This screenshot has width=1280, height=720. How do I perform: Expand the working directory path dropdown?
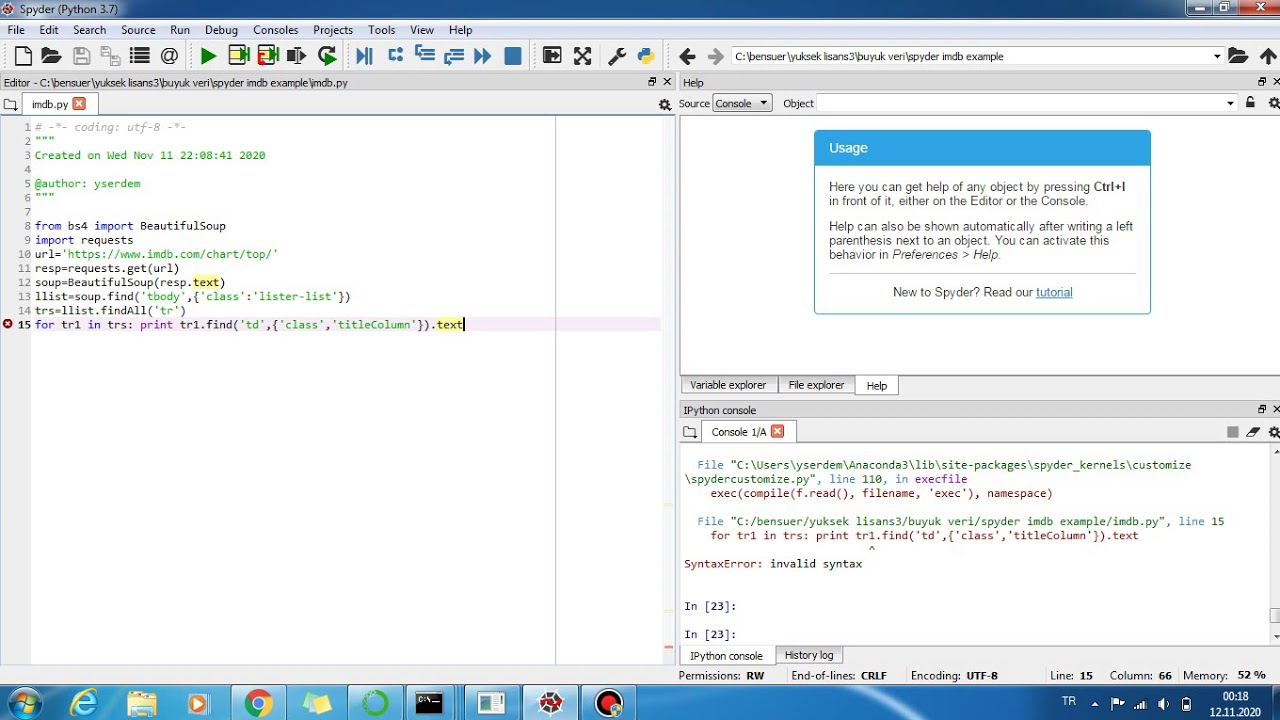click(1217, 57)
